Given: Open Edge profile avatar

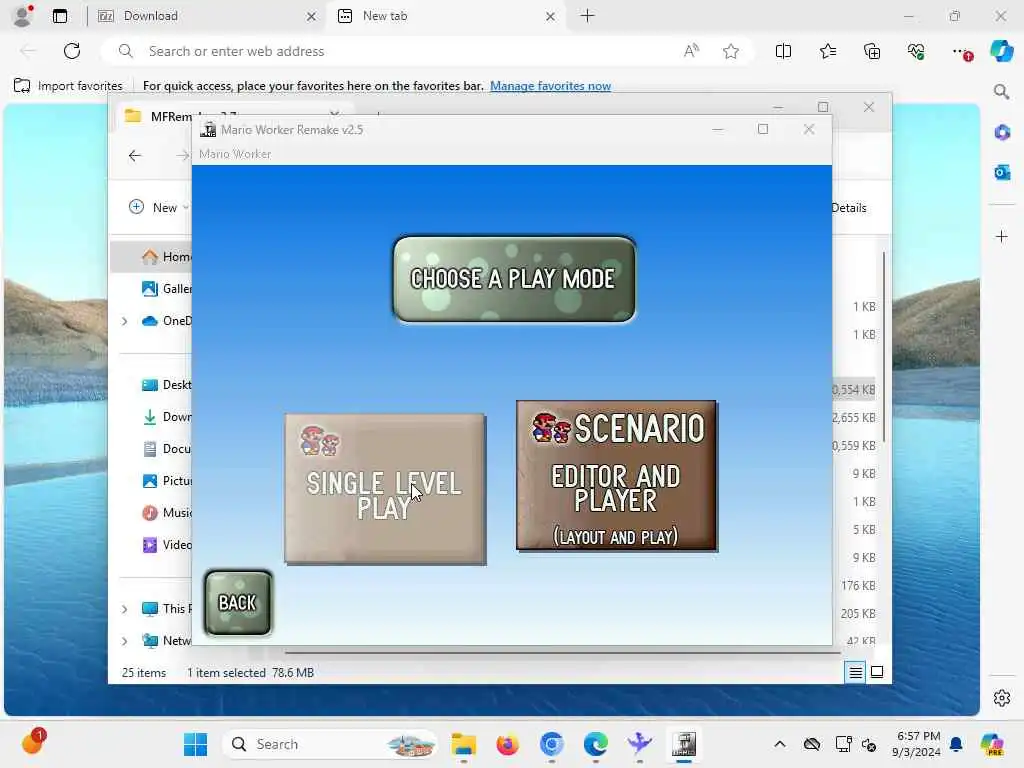Looking at the screenshot, I should coord(23,16).
